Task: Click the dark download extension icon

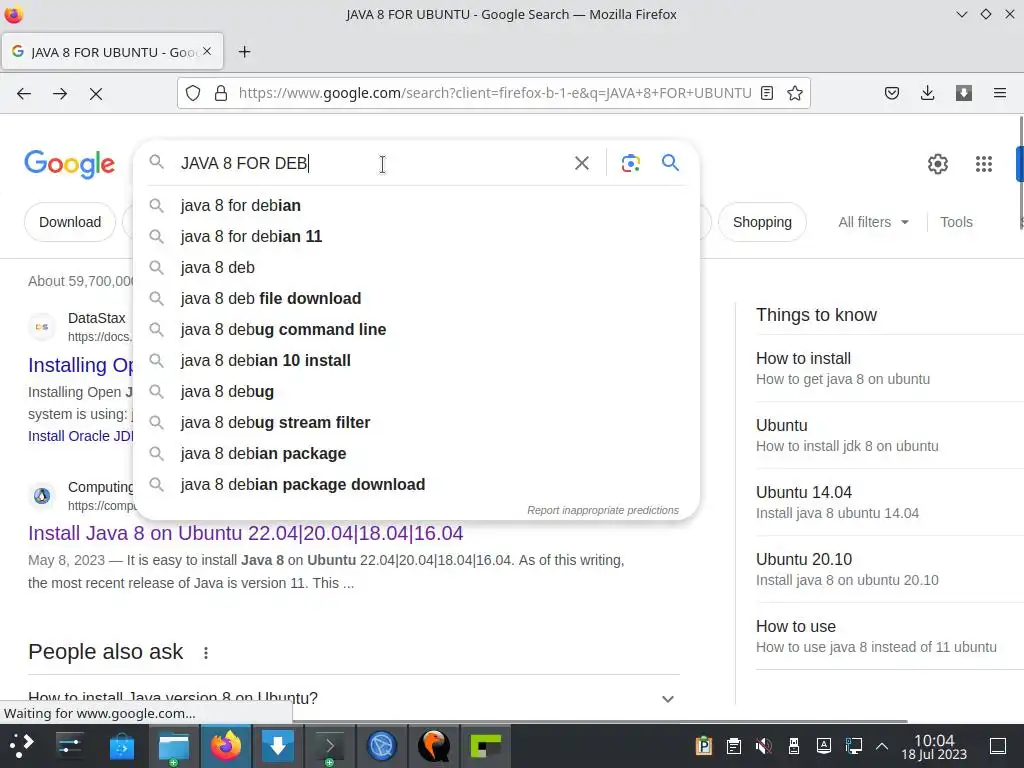Action: tap(964, 93)
